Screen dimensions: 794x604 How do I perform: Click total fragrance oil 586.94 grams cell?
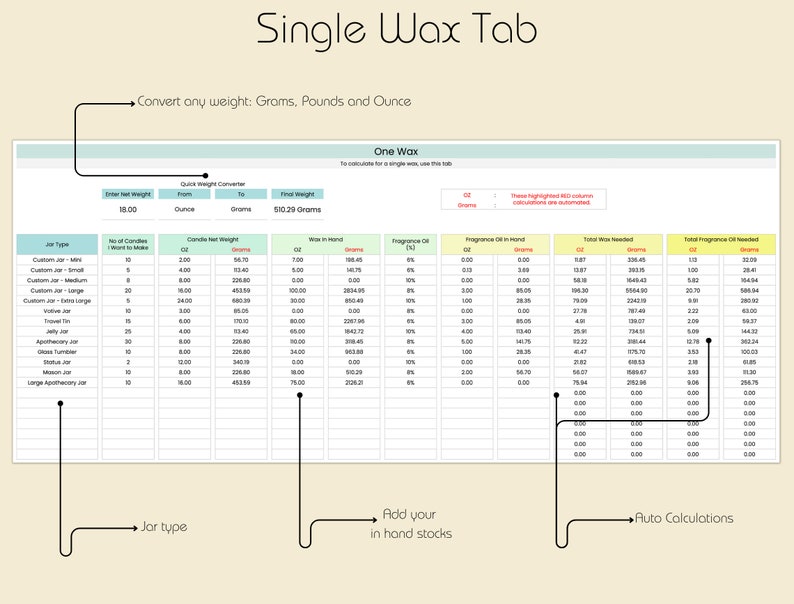(749, 291)
